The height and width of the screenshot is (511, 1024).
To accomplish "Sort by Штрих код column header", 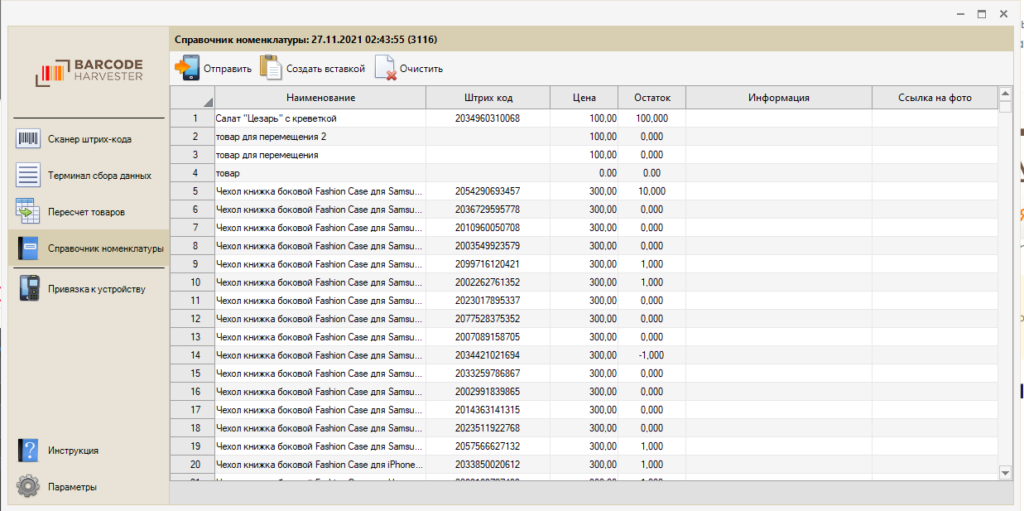I will 488,98.
